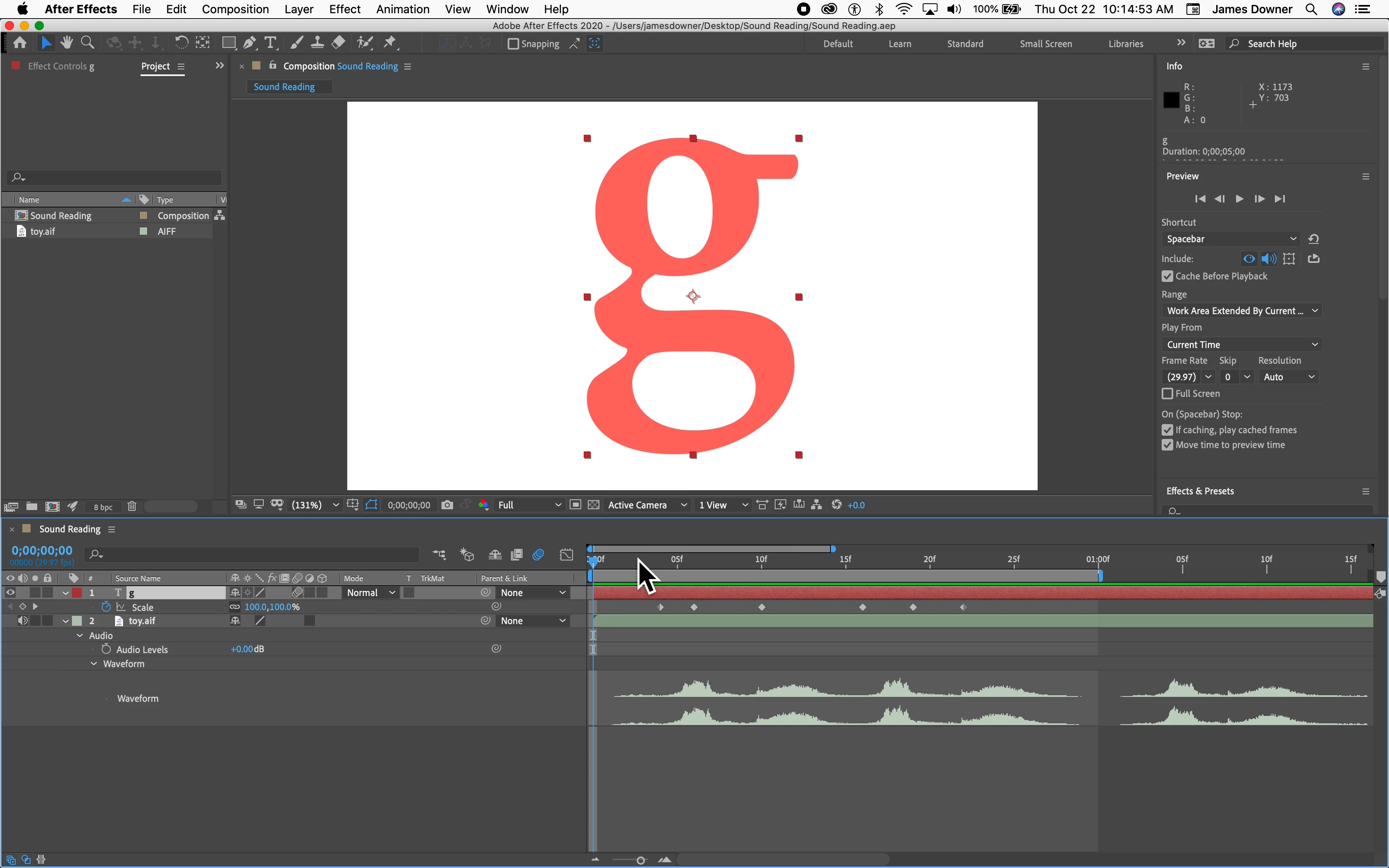Create new folder in Project panel
Screen dimensions: 1389x868
[31, 506]
